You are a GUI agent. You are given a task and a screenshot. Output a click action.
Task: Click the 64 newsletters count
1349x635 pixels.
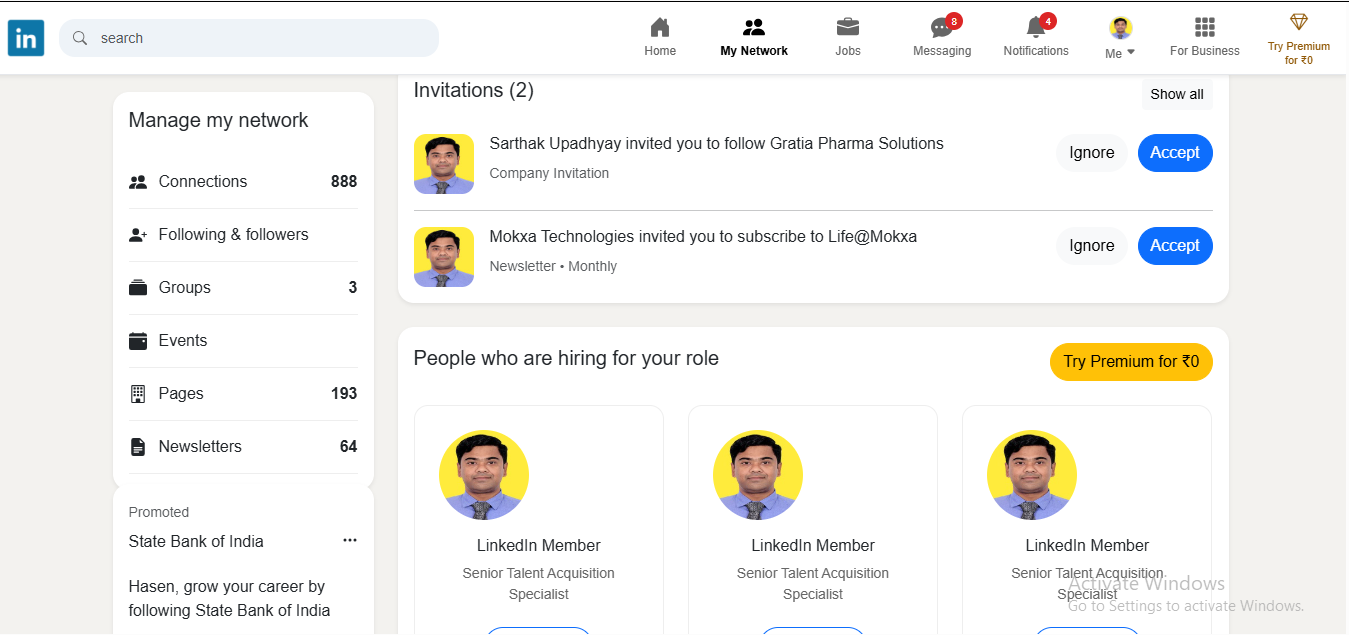pos(348,447)
